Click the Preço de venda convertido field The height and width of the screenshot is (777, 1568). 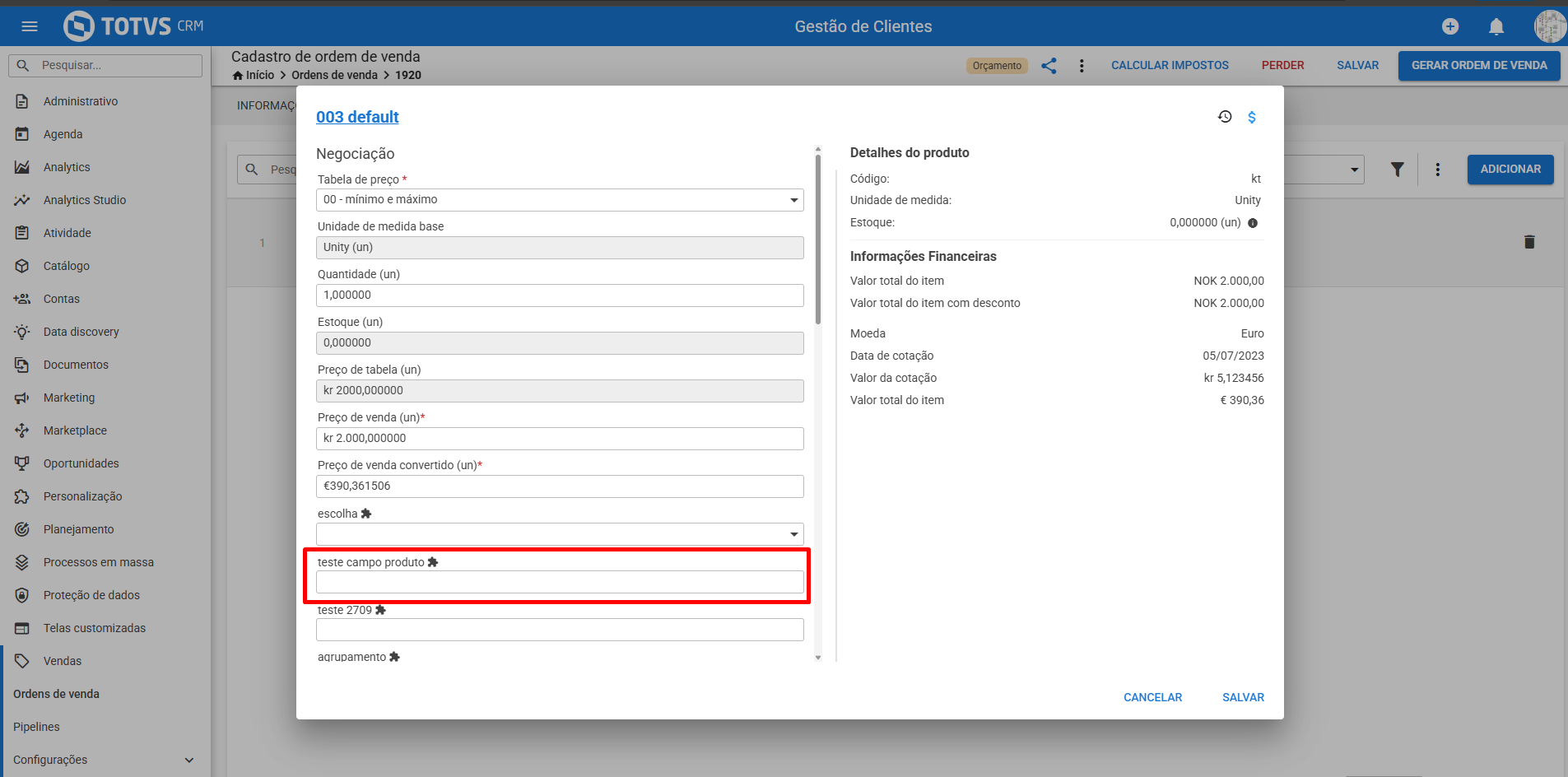pyautogui.click(x=560, y=486)
